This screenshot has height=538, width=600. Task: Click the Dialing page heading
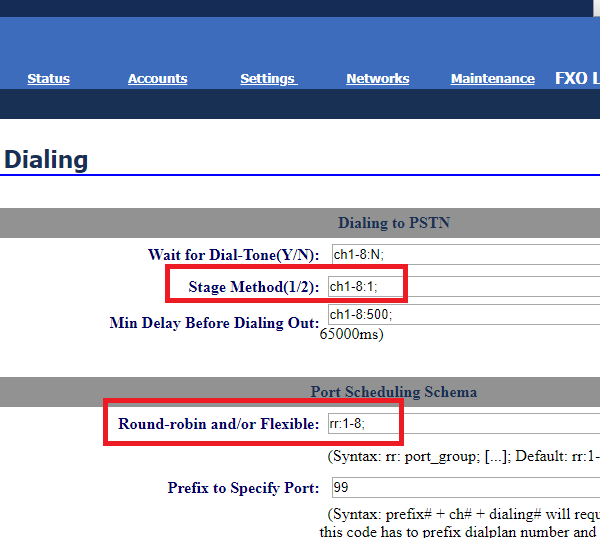point(46,159)
